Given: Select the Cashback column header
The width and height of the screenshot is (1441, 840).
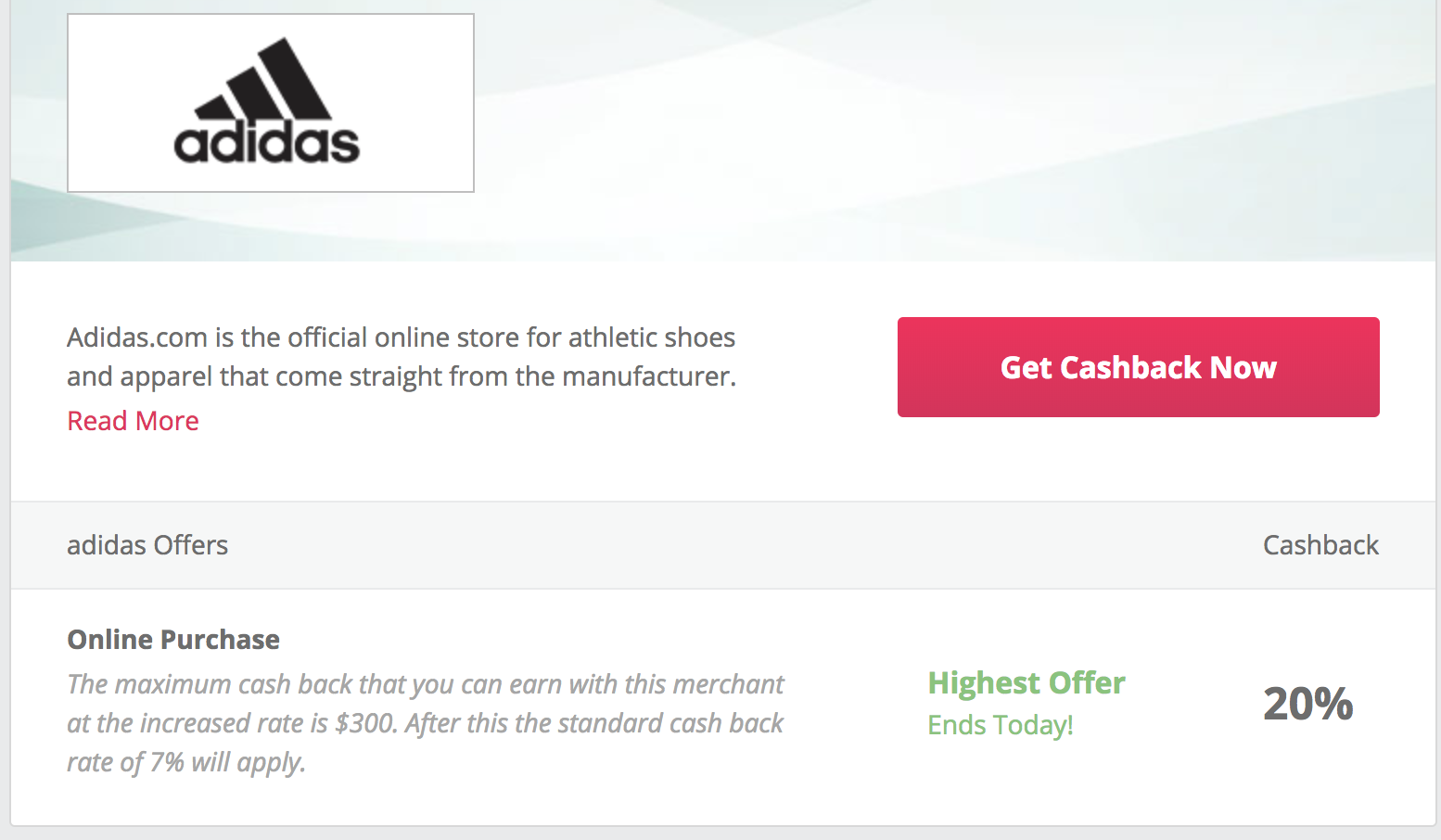Looking at the screenshot, I should point(1320,545).
